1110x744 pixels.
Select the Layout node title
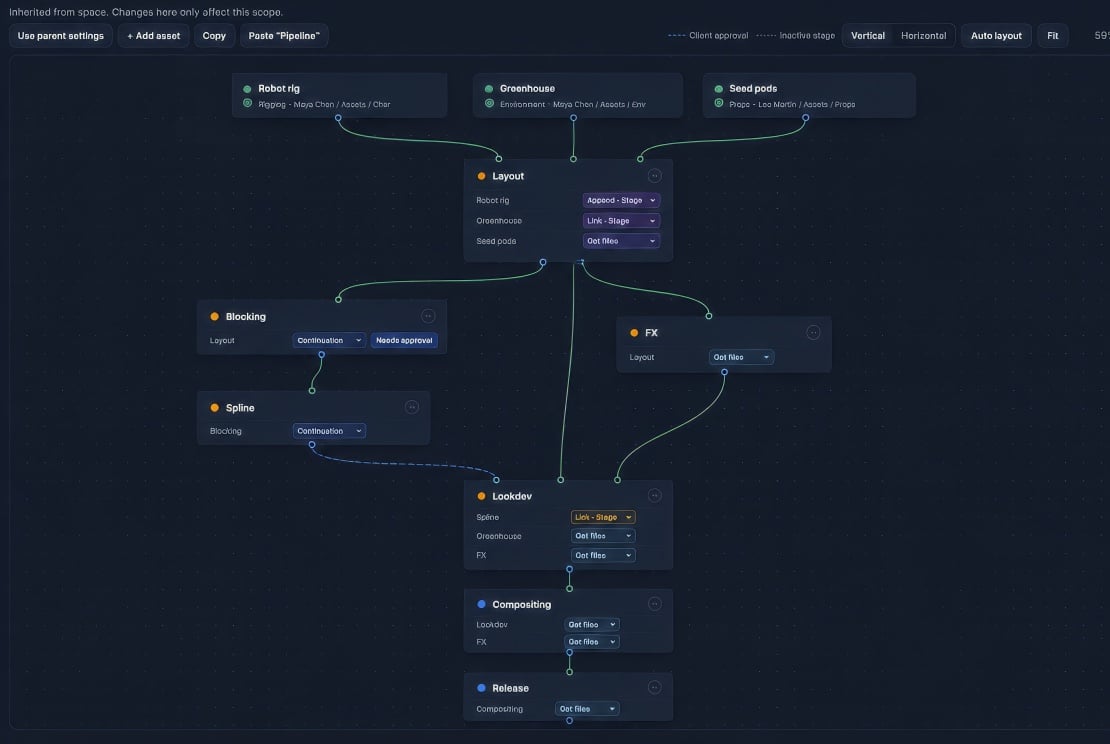[x=508, y=176]
